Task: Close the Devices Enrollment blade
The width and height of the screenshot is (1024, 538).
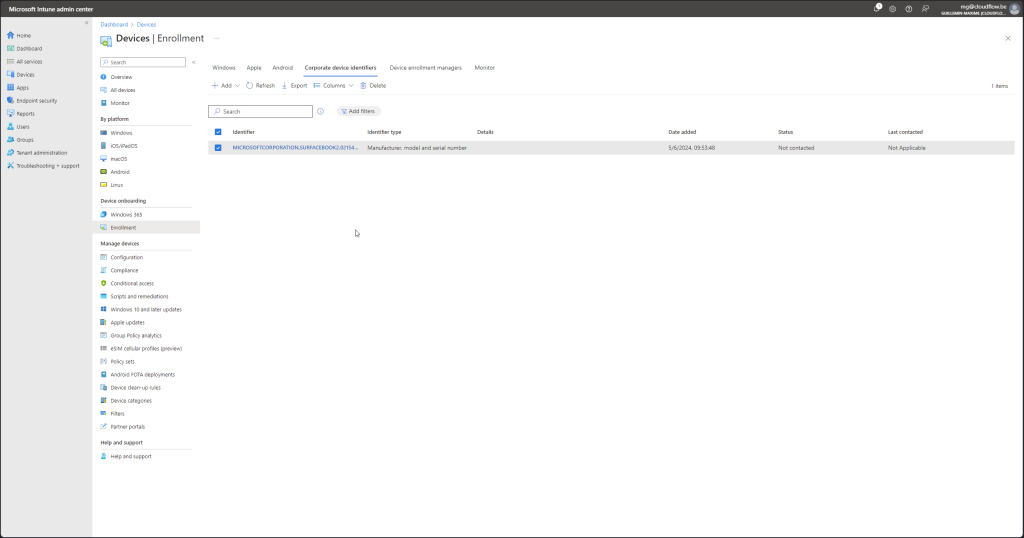Action: tap(1008, 39)
